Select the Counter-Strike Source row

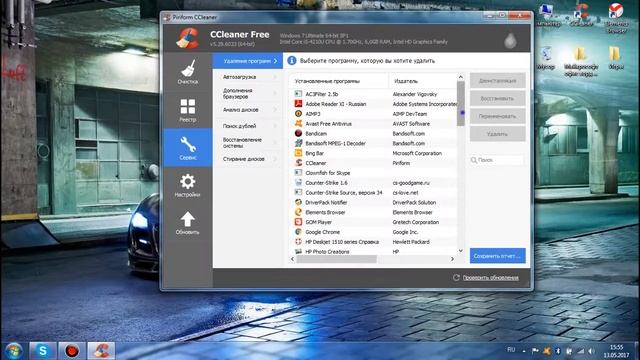[x=373, y=192]
